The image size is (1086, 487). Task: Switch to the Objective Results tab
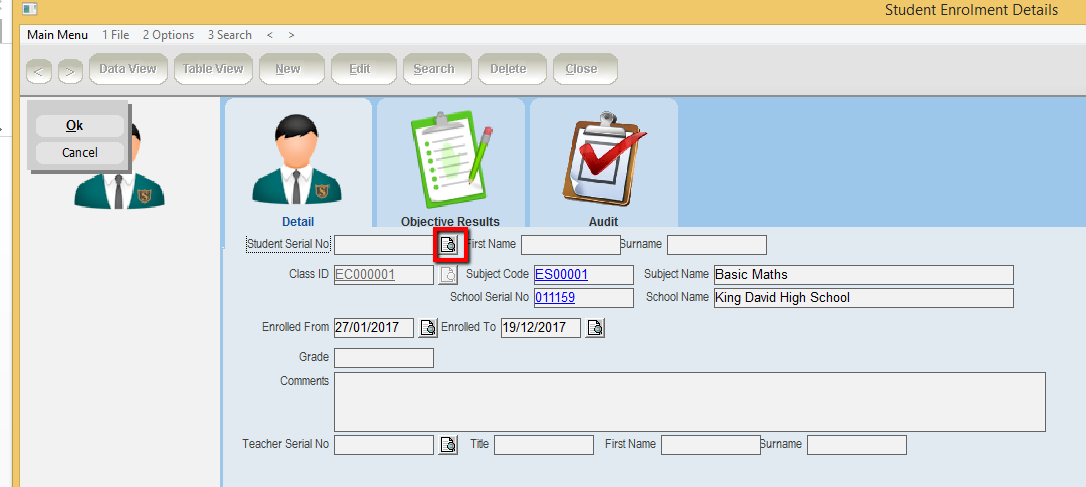point(450,163)
